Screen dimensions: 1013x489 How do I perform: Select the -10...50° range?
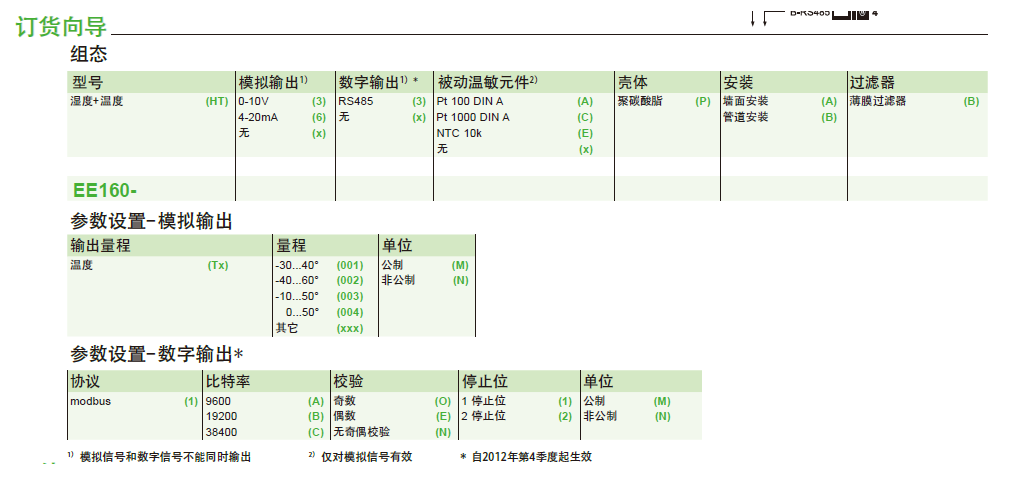297,297
